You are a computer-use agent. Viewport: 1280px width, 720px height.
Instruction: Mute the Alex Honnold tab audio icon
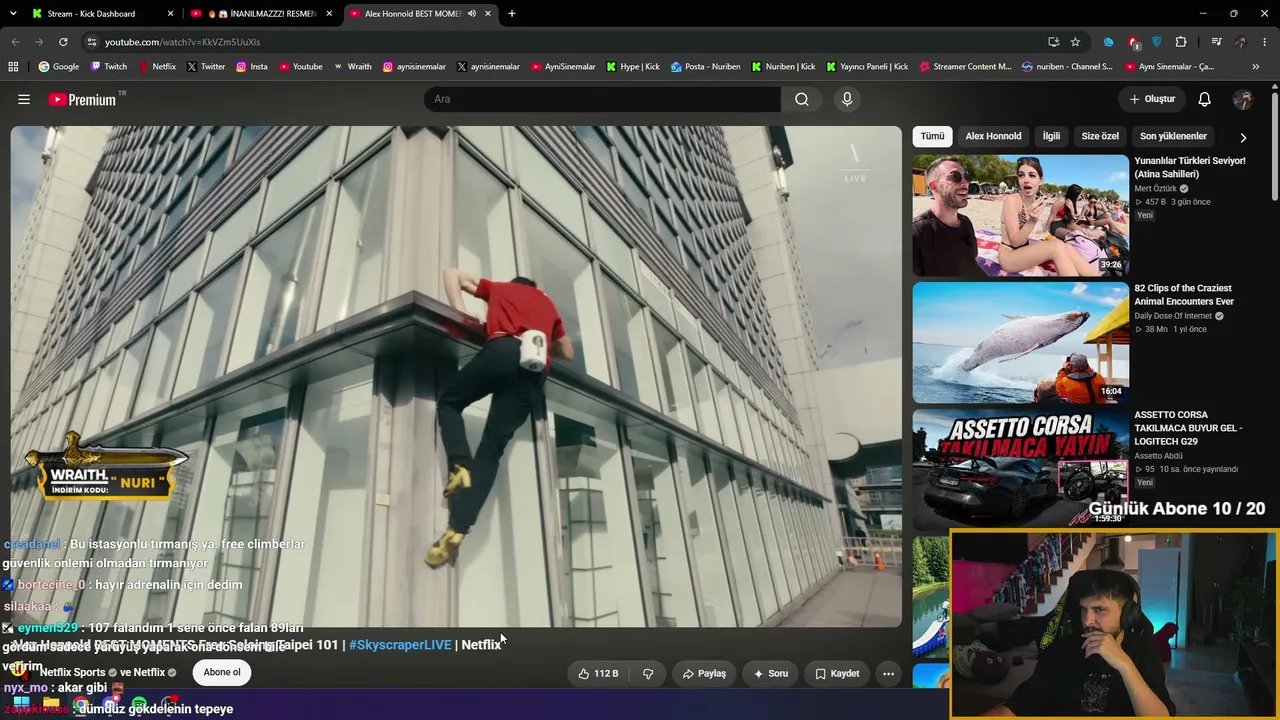471,14
